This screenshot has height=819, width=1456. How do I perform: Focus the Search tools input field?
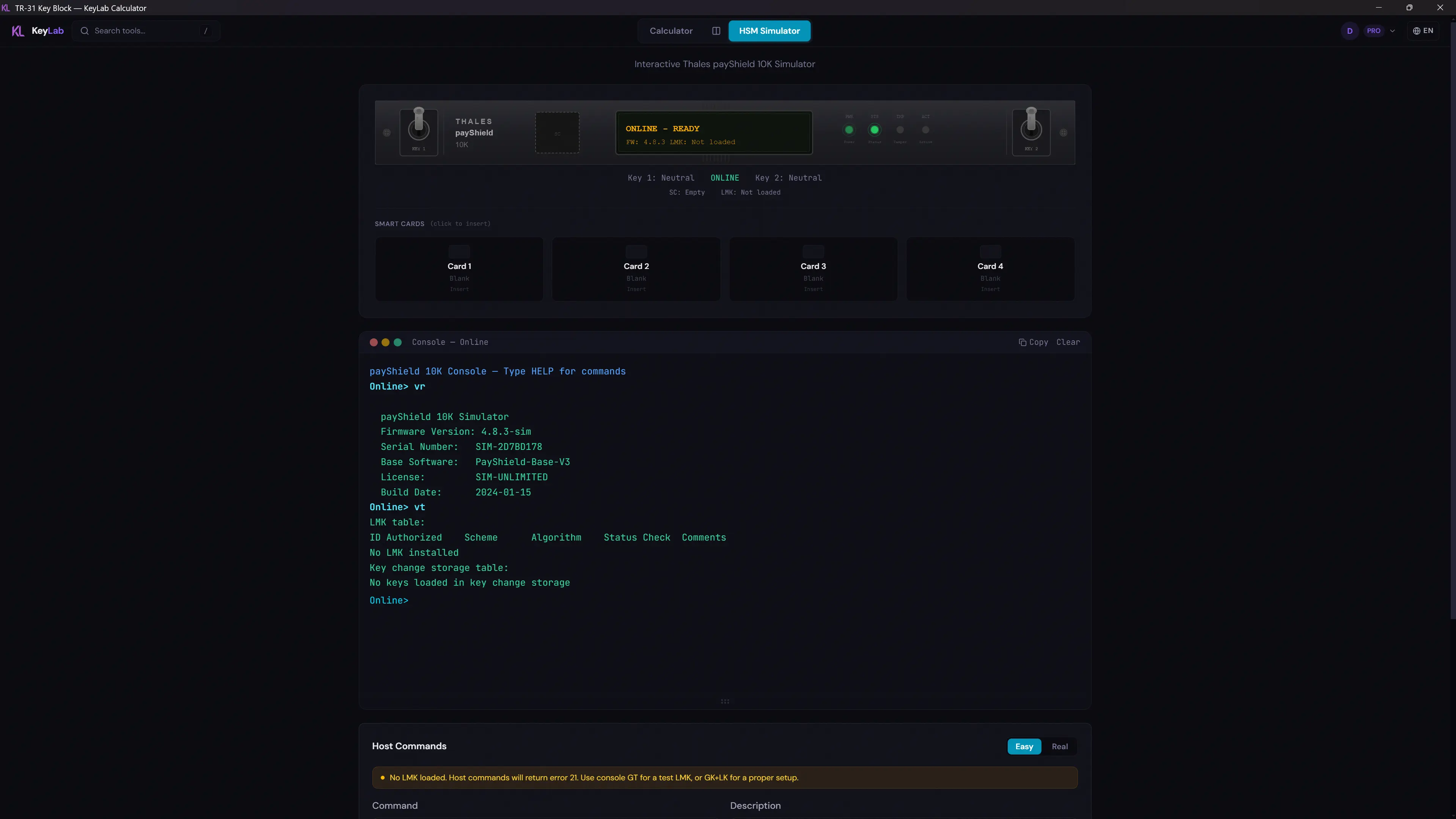click(x=146, y=30)
